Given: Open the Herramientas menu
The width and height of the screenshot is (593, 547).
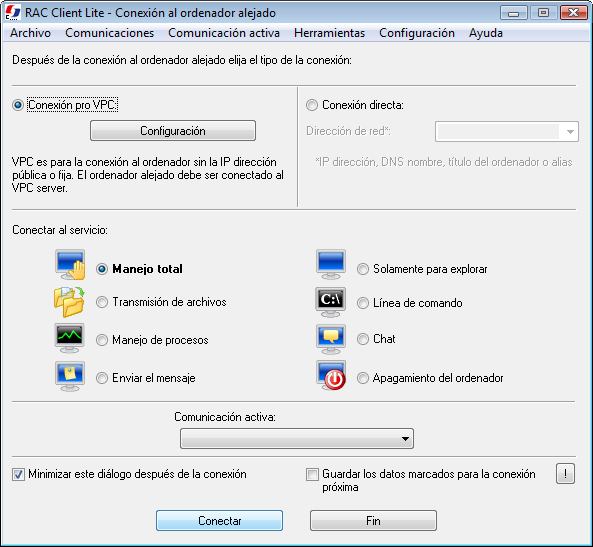Looking at the screenshot, I should (x=329, y=33).
